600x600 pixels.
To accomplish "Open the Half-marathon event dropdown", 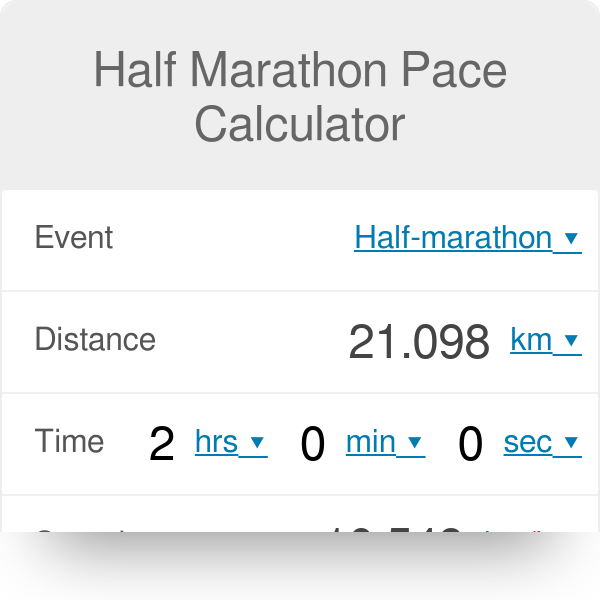I will click(x=453, y=238).
